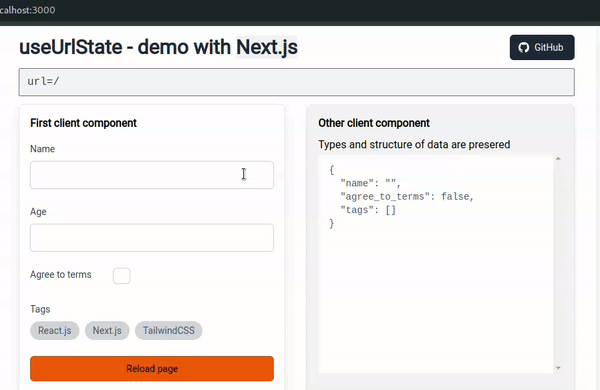Image resolution: width=600 pixels, height=390 pixels.
Task: Open the GitHub button link
Action: [542, 47]
